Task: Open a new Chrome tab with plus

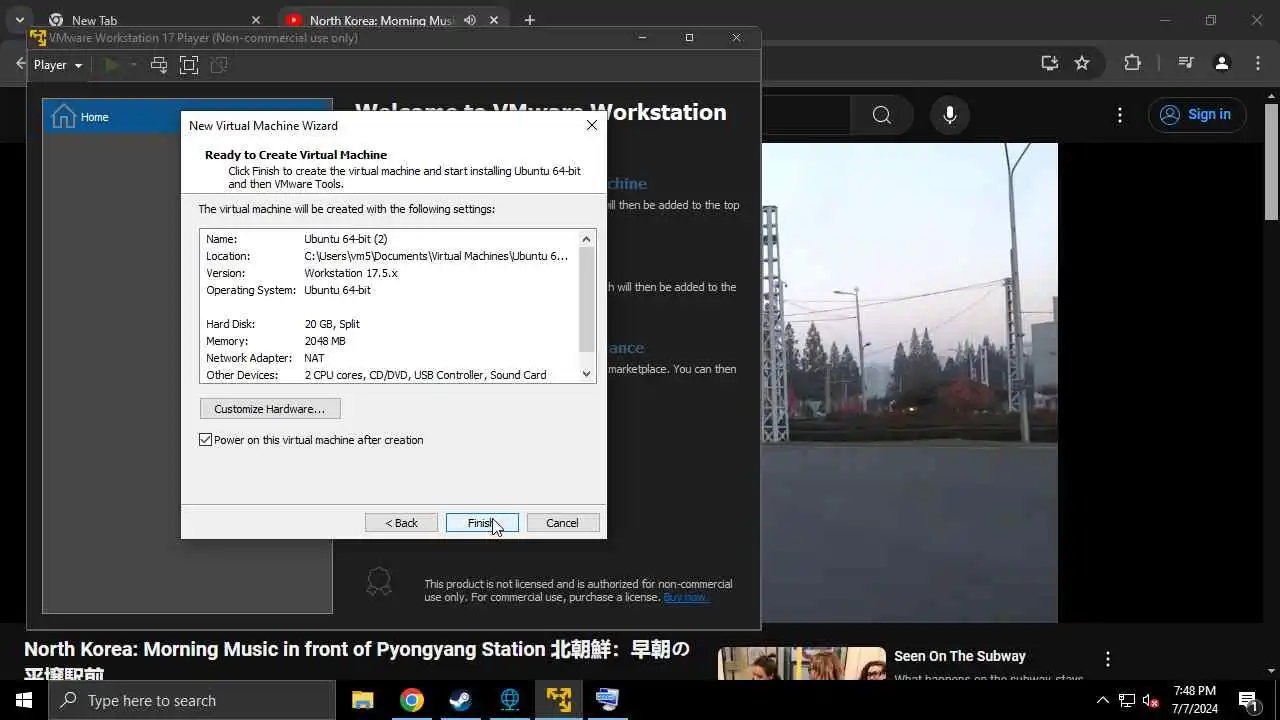Action: point(529,20)
